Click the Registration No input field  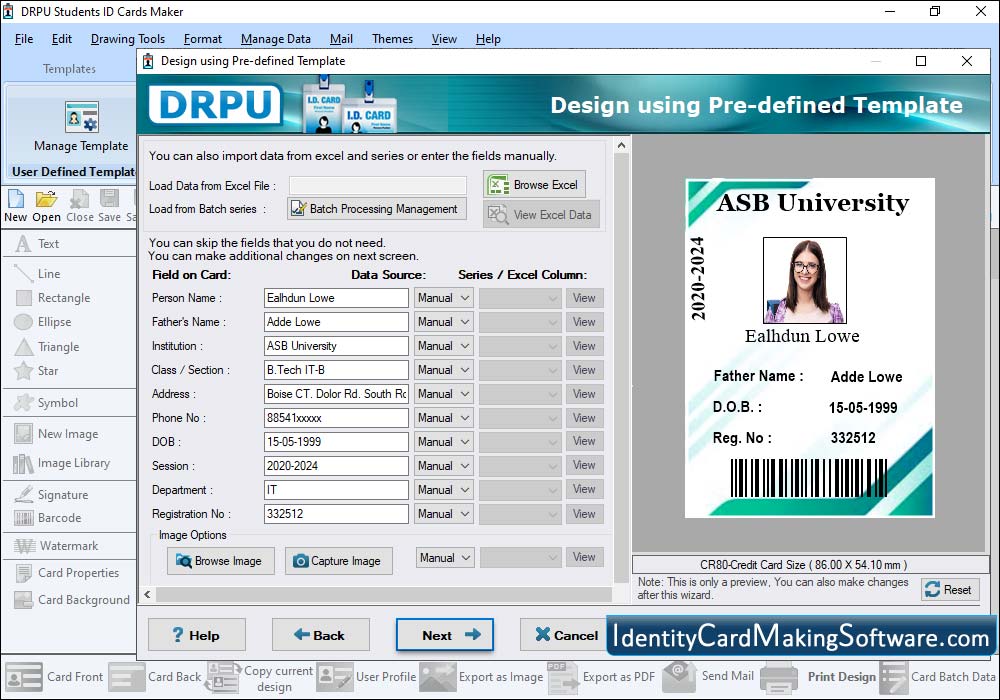336,514
